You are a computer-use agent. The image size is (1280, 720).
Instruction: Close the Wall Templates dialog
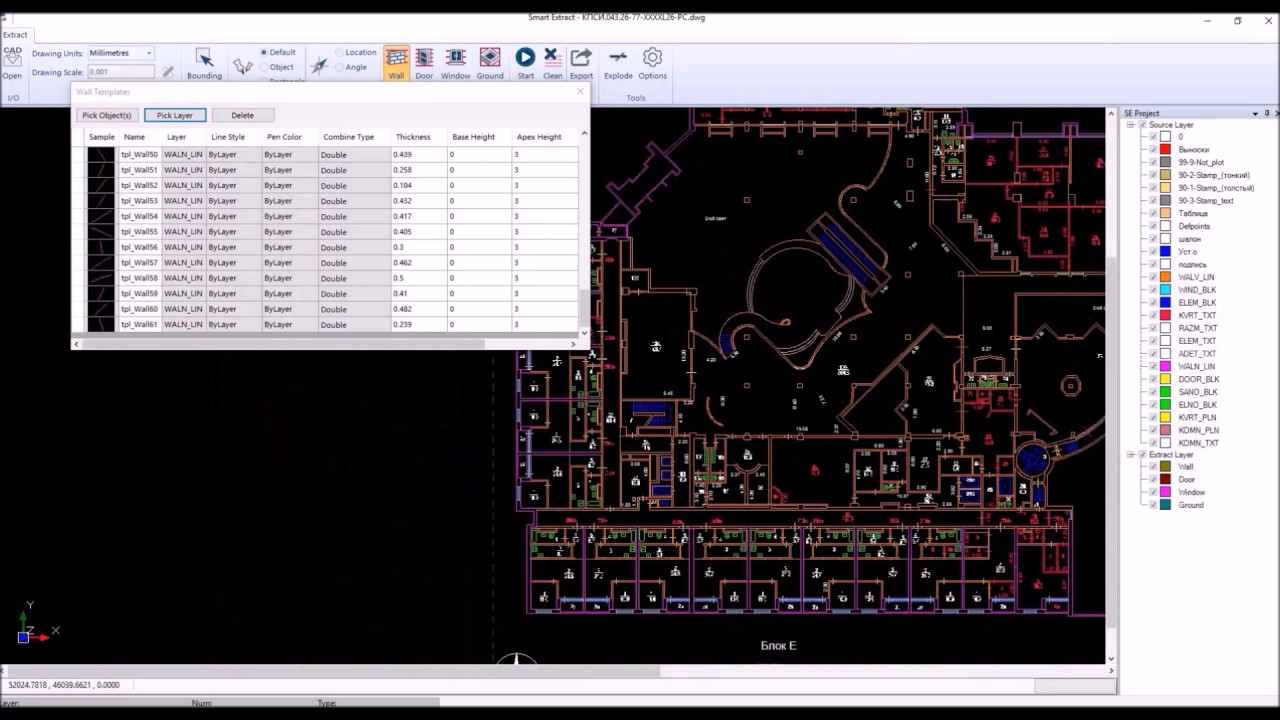pos(579,91)
